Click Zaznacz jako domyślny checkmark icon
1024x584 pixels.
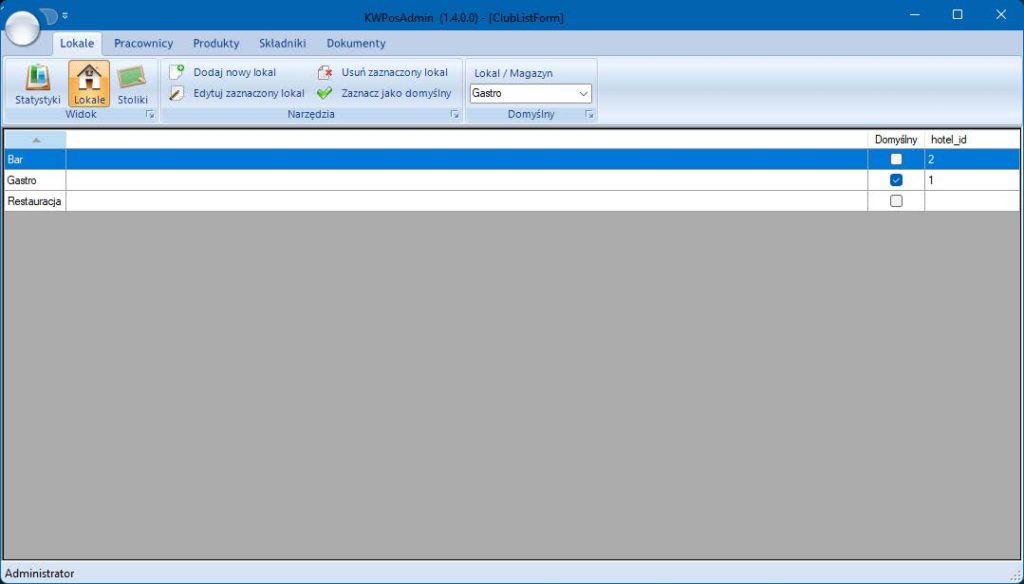pos(324,93)
